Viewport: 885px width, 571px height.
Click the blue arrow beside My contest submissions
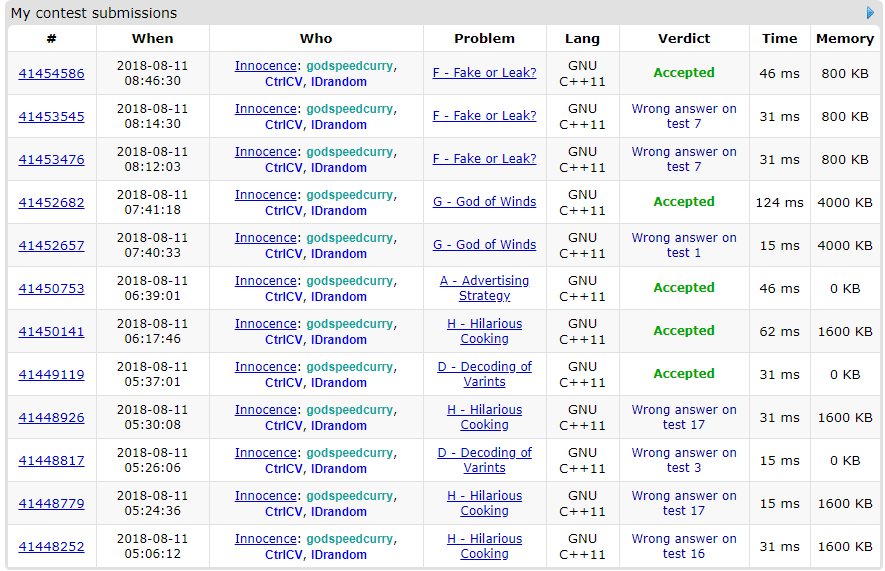(x=870, y=13)
